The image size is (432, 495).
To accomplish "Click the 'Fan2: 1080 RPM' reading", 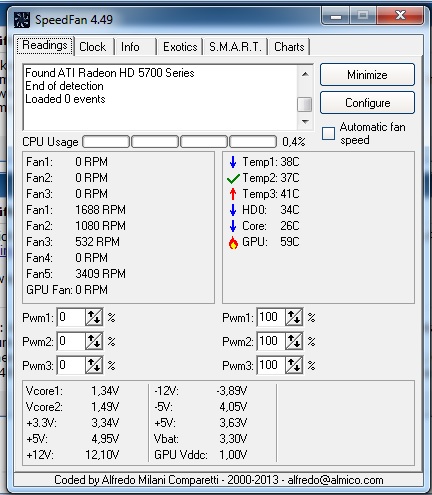I will pos(76,226).
